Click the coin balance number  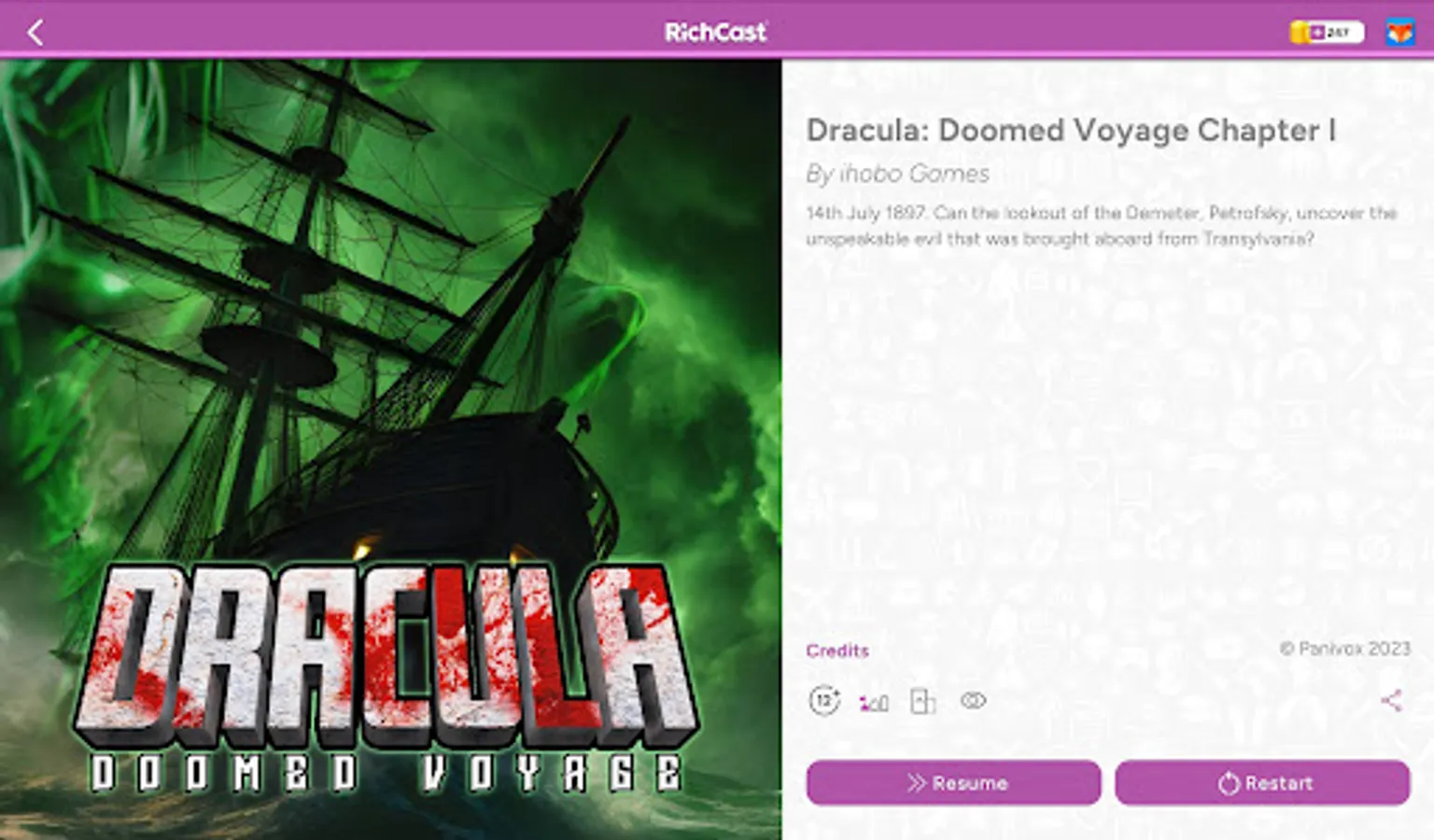(x=1338, y=33)
